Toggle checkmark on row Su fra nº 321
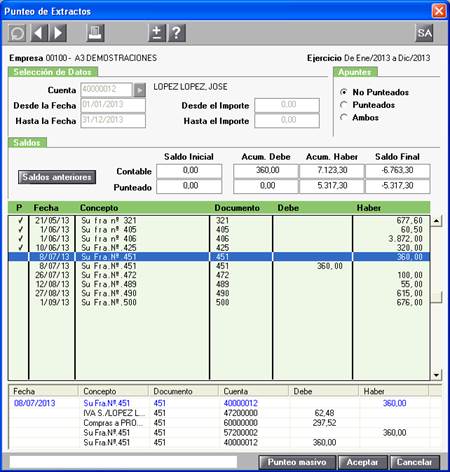 click(x=21, y=220)
